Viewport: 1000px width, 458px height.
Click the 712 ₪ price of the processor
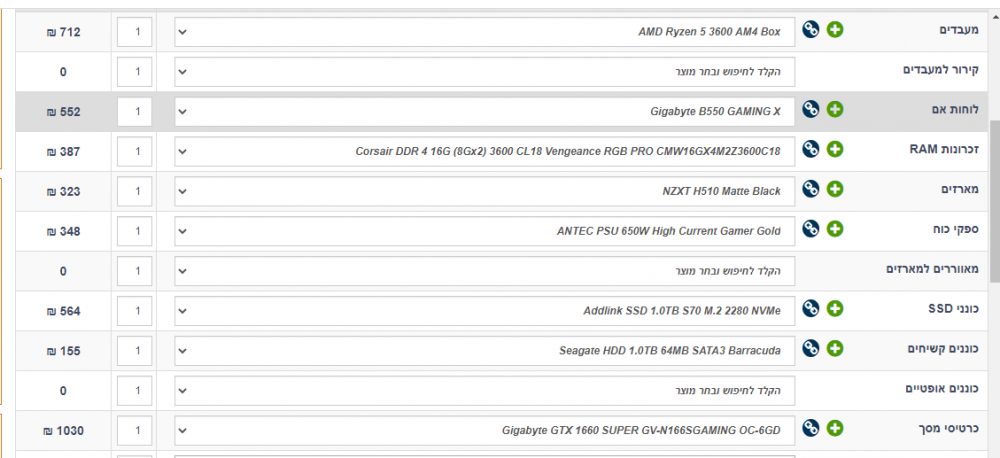pyautogui.click(x=63, y=32)
